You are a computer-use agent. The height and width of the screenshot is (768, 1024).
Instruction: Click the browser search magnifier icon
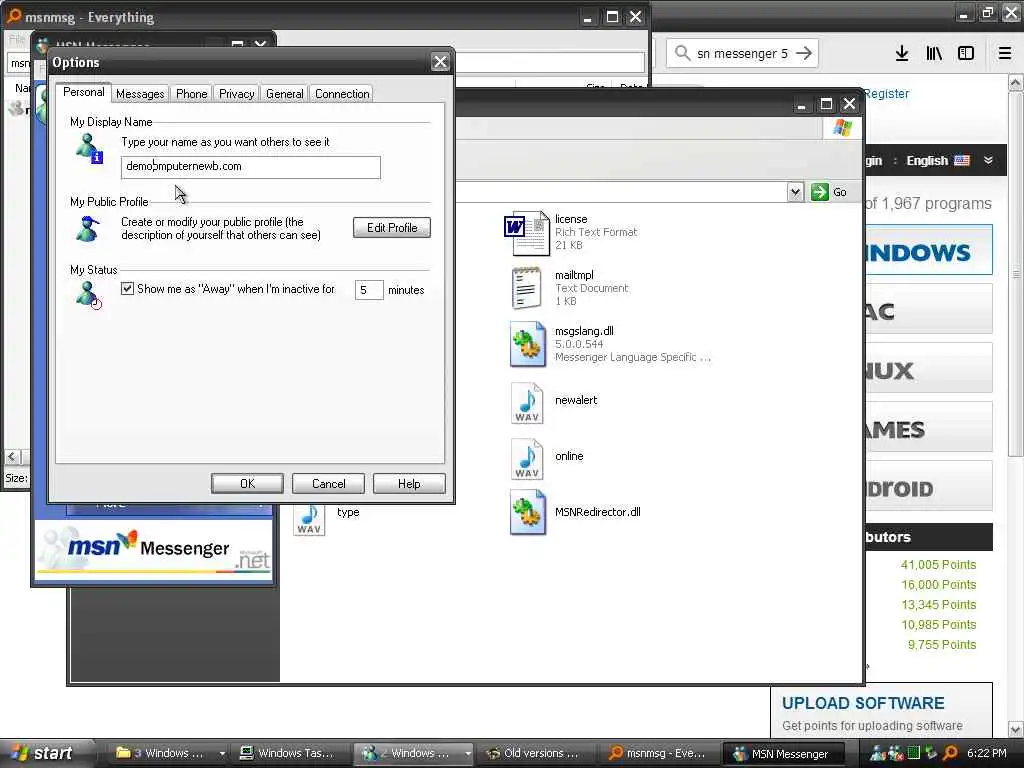682,53
